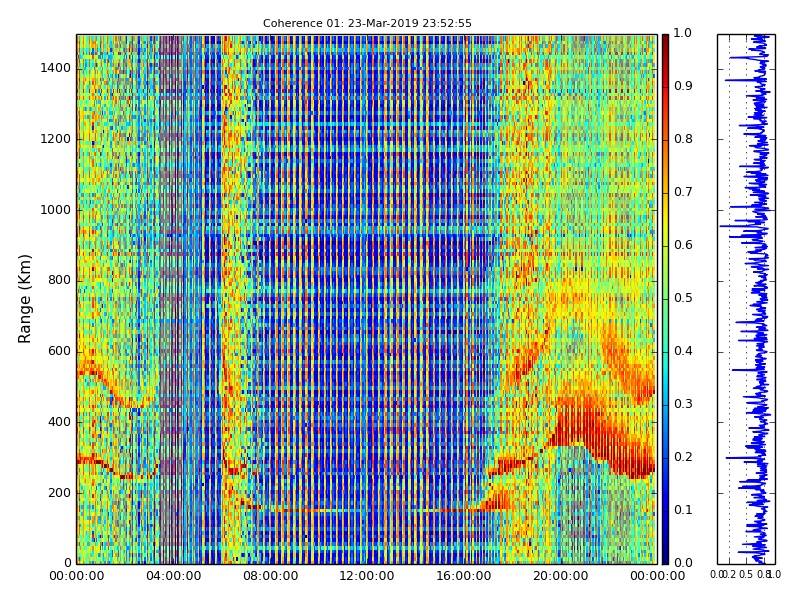Click the colorbar 0.2 label
This screenshot has width=800, height=600.
click(683, 457)
